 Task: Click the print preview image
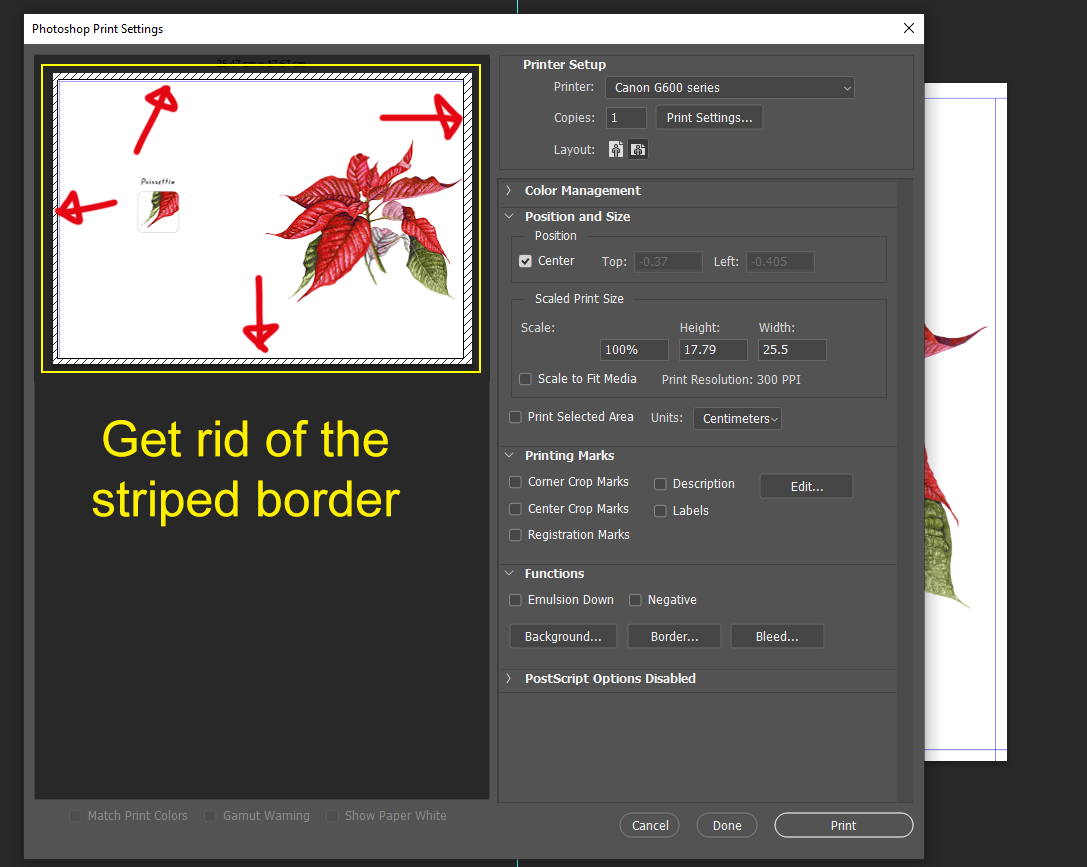click(260, 218)
